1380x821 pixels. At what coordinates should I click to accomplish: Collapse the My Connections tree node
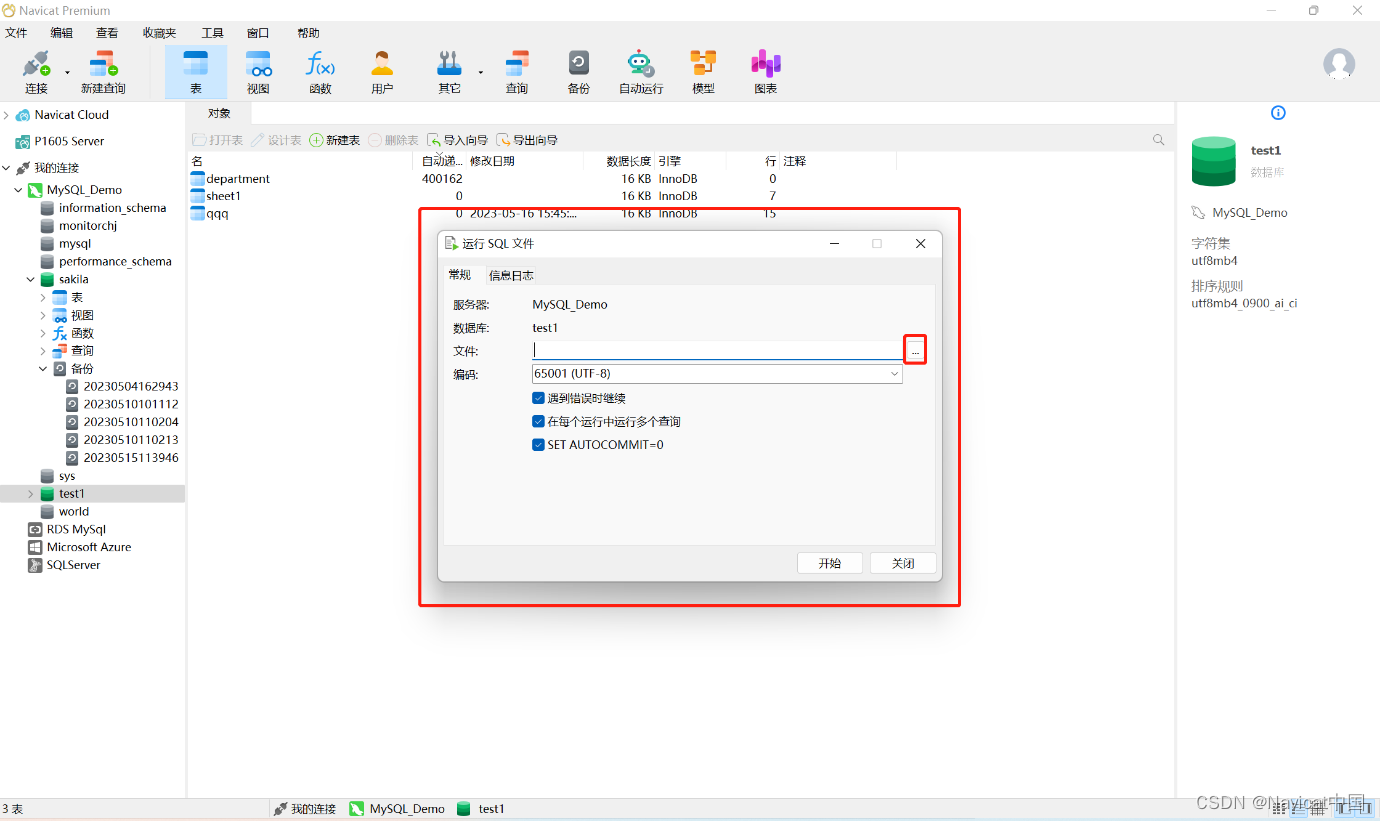6,168
